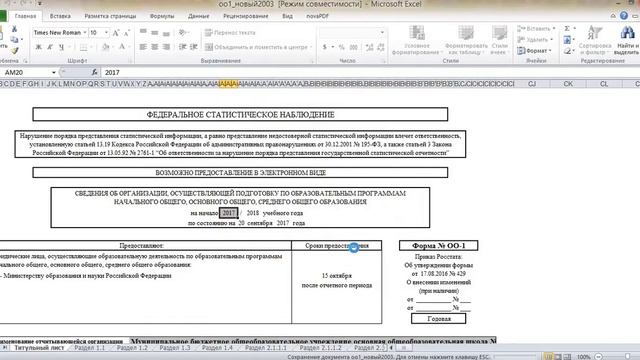Viewport: 640px width, 360px height.
Task: Open the Данные ribbon tab
Action: [x=199, y=16]
